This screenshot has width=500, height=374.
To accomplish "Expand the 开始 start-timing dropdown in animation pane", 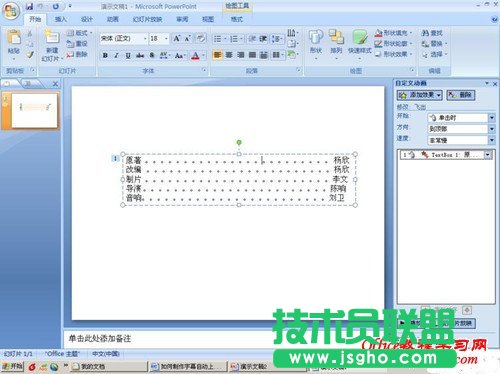I will tap(492, 118).
